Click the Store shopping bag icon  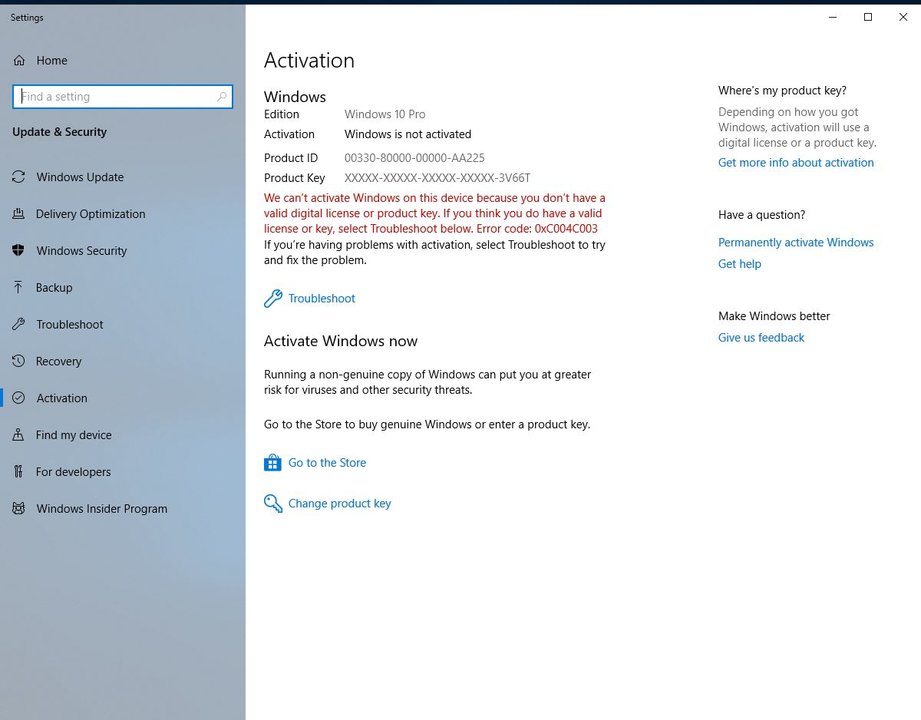273,463
